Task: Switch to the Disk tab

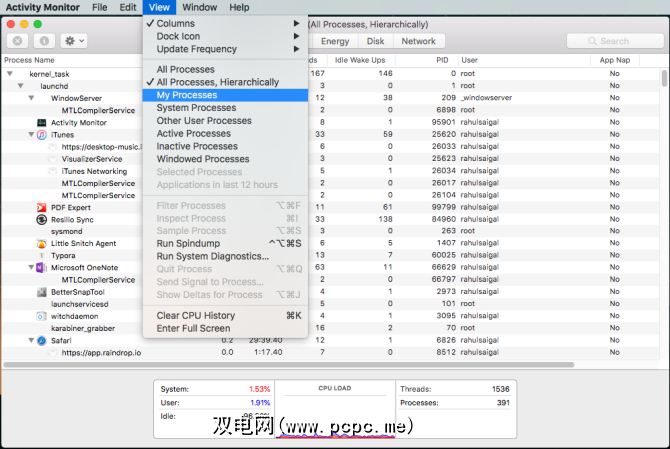Action: click(x=375, y=41)
